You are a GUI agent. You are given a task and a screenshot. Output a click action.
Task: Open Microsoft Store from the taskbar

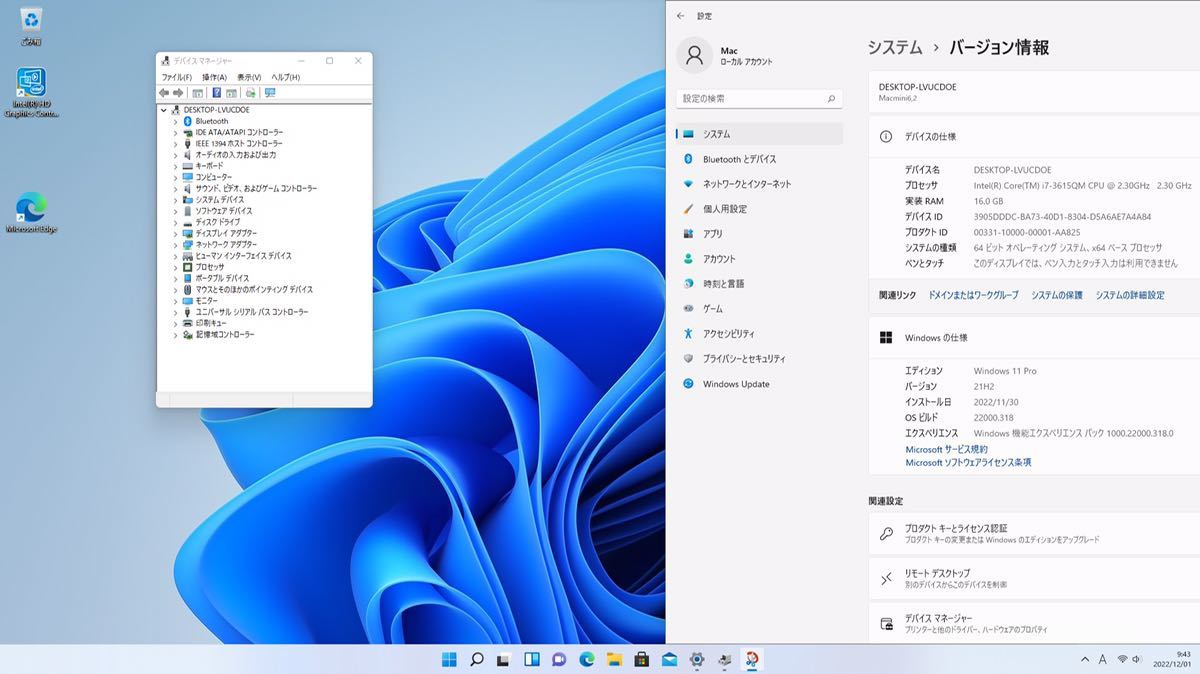pos(642,659)
